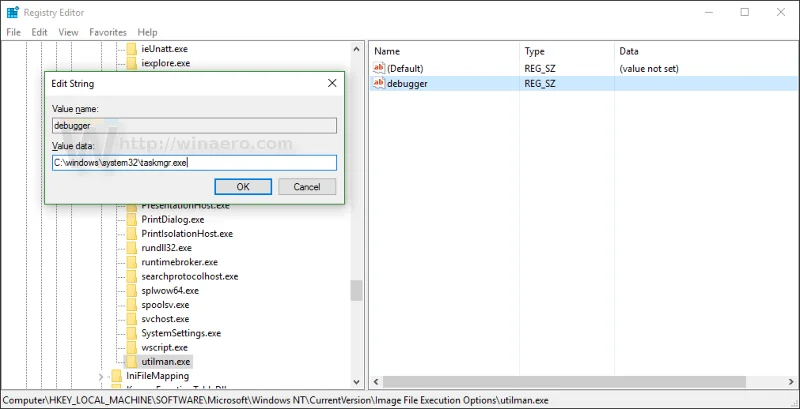Screen dimensions: 800x409
Task: Click the values pane horizontal scrollbar thumb
Action: pos(564,381)
